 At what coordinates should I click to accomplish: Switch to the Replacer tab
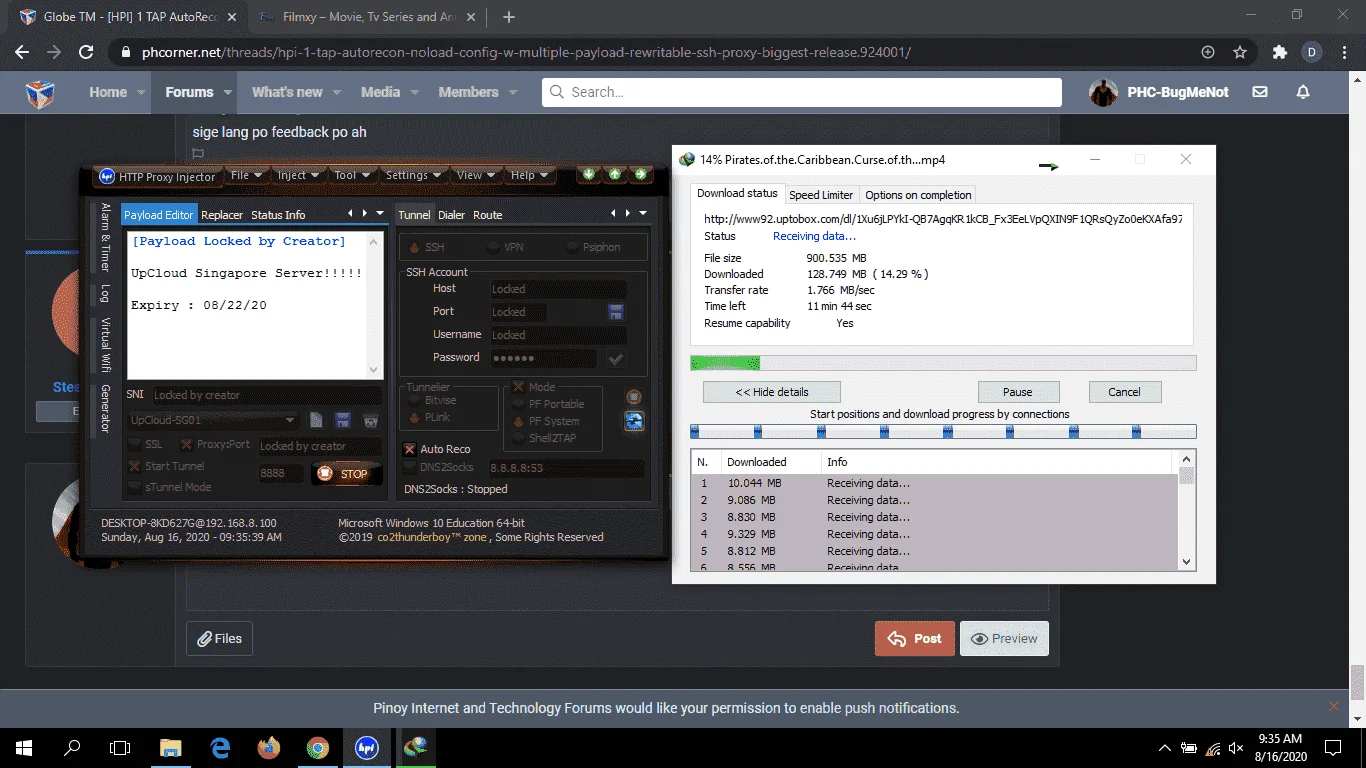pyautogui.click(x=222, y=215)
